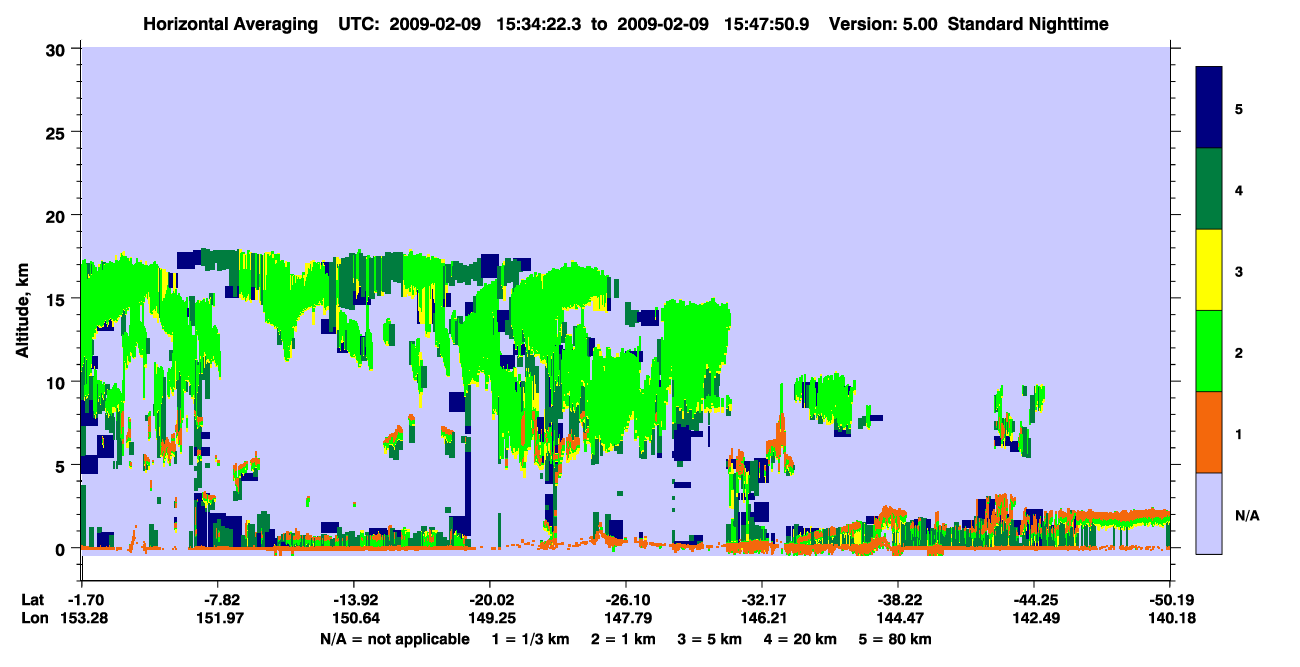Click the longitude value 151.97
Screen dimensions: 1300x667
coord(217,619)
